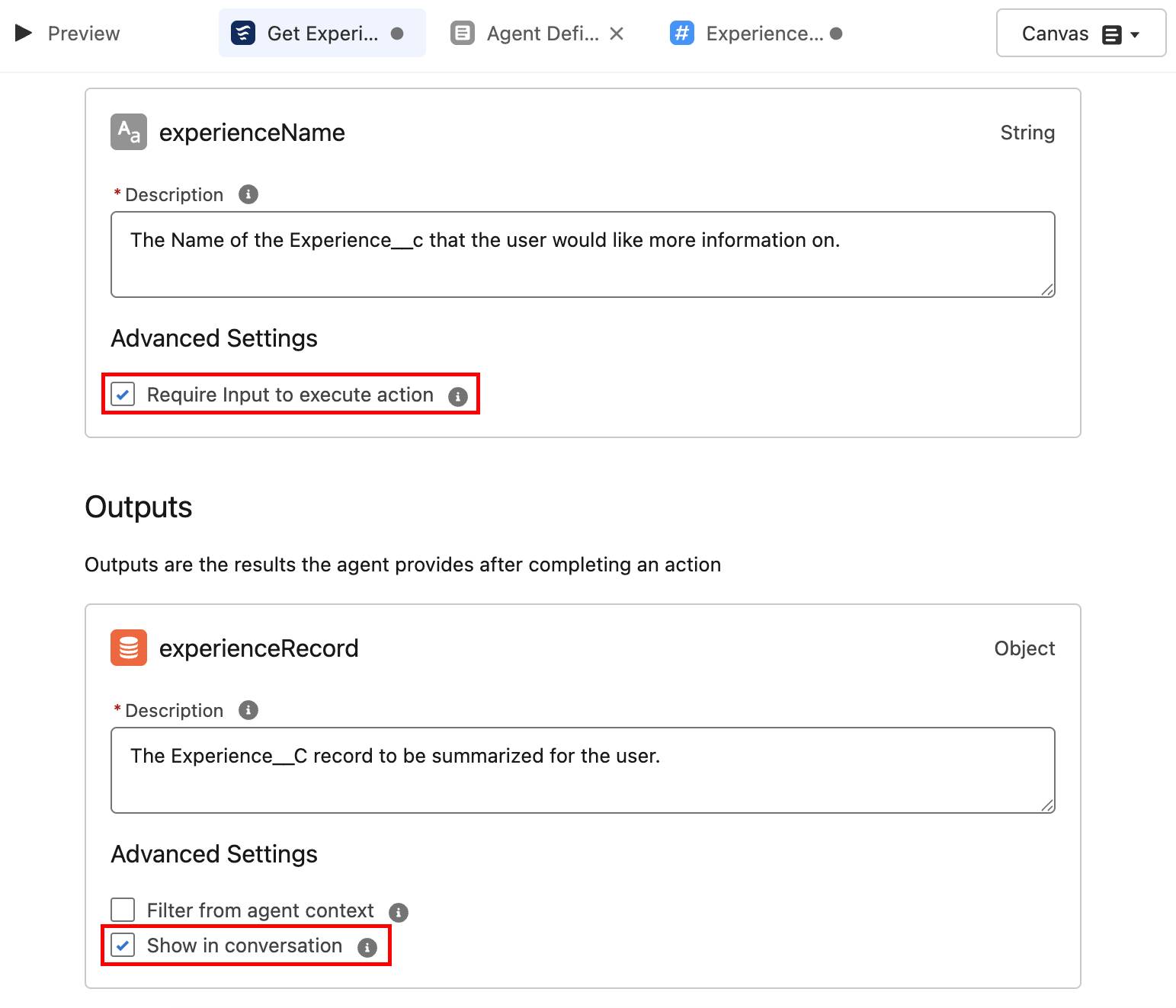This screenshot has width=1176, height=1008.
Task: Toggle Require Input to execute action checkbox
Action: 123,395
